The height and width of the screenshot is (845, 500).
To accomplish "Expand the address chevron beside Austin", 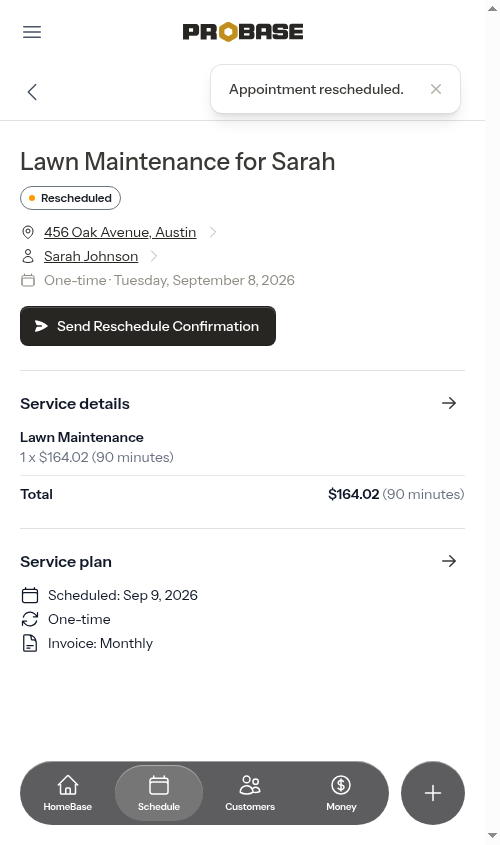I will (213, 232).
